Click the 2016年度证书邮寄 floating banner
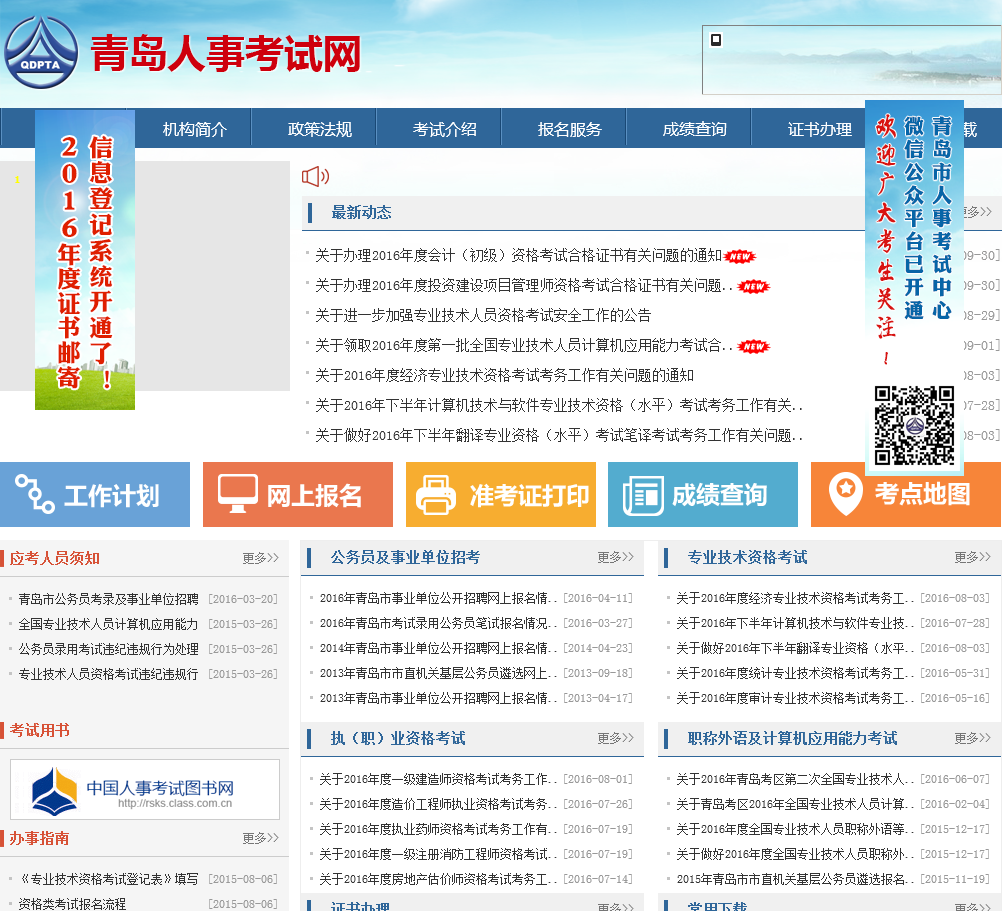 (x=85, y=259)
